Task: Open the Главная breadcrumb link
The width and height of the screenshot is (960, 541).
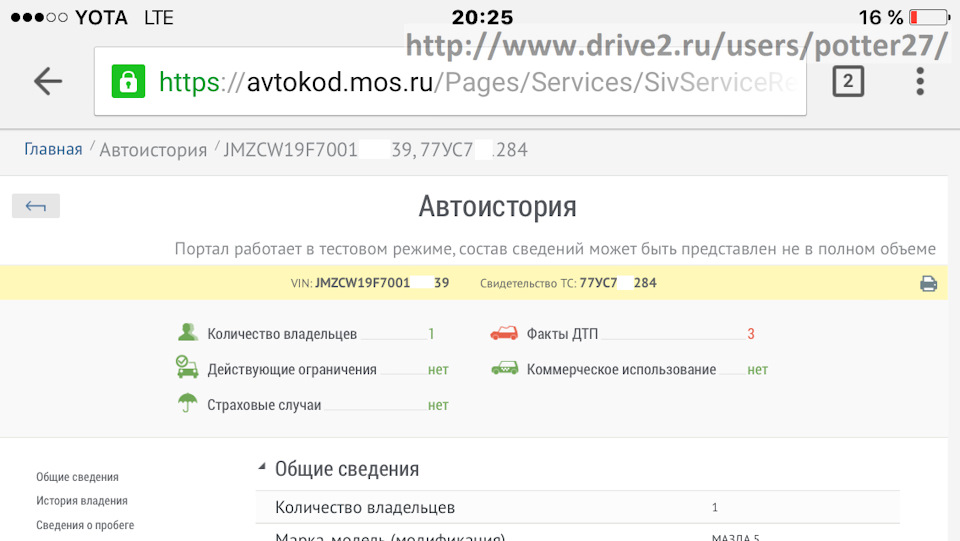Action: point(53,149)
